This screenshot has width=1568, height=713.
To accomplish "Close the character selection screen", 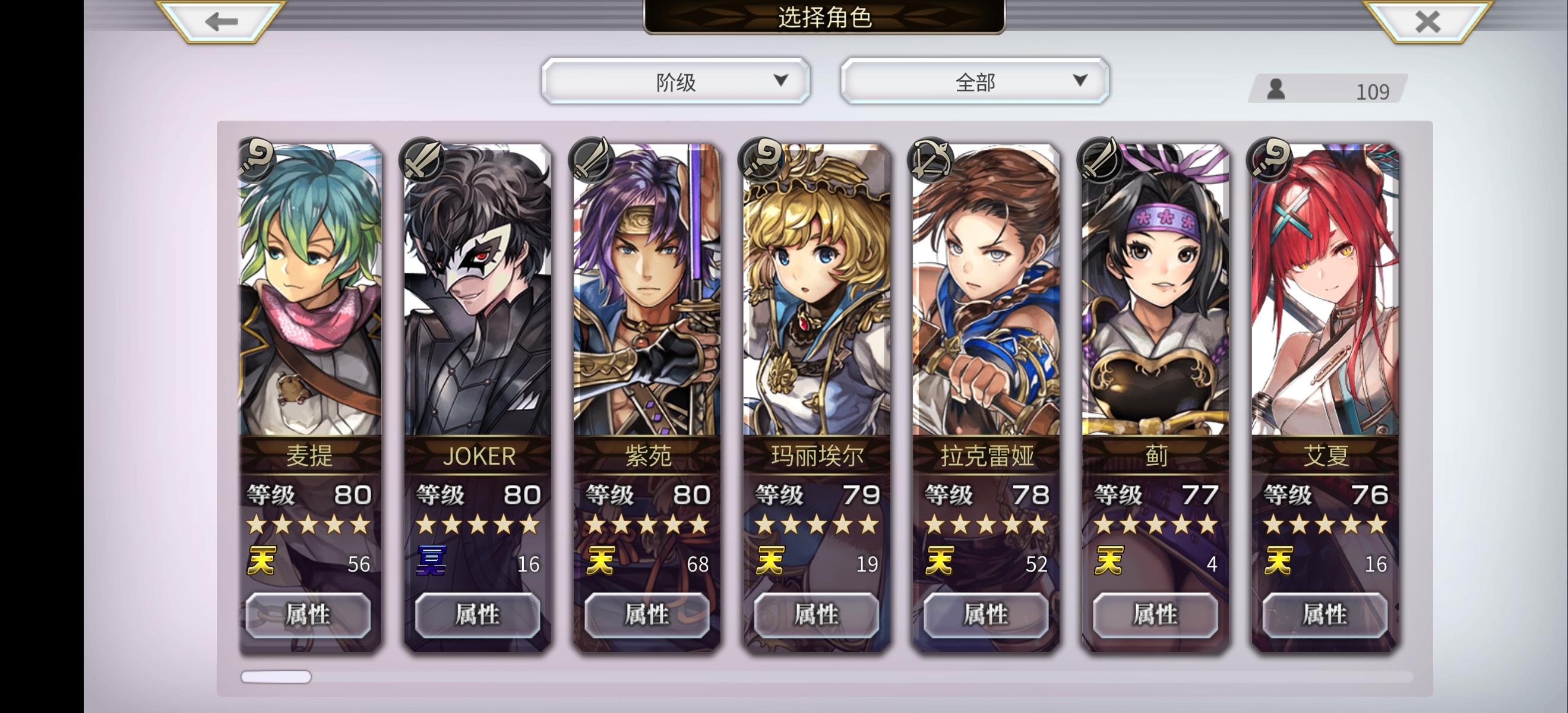I will pyautogui.click(x=1427, y=22).
